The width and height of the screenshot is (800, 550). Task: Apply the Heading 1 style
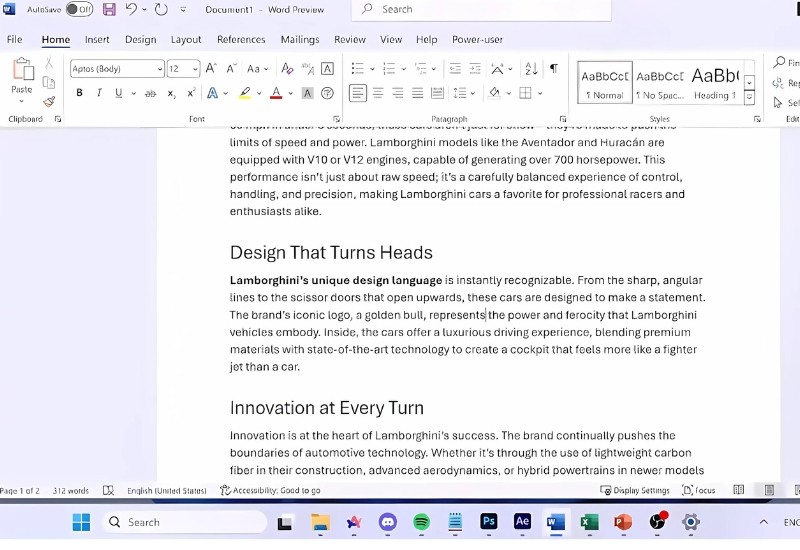point(715,83)
